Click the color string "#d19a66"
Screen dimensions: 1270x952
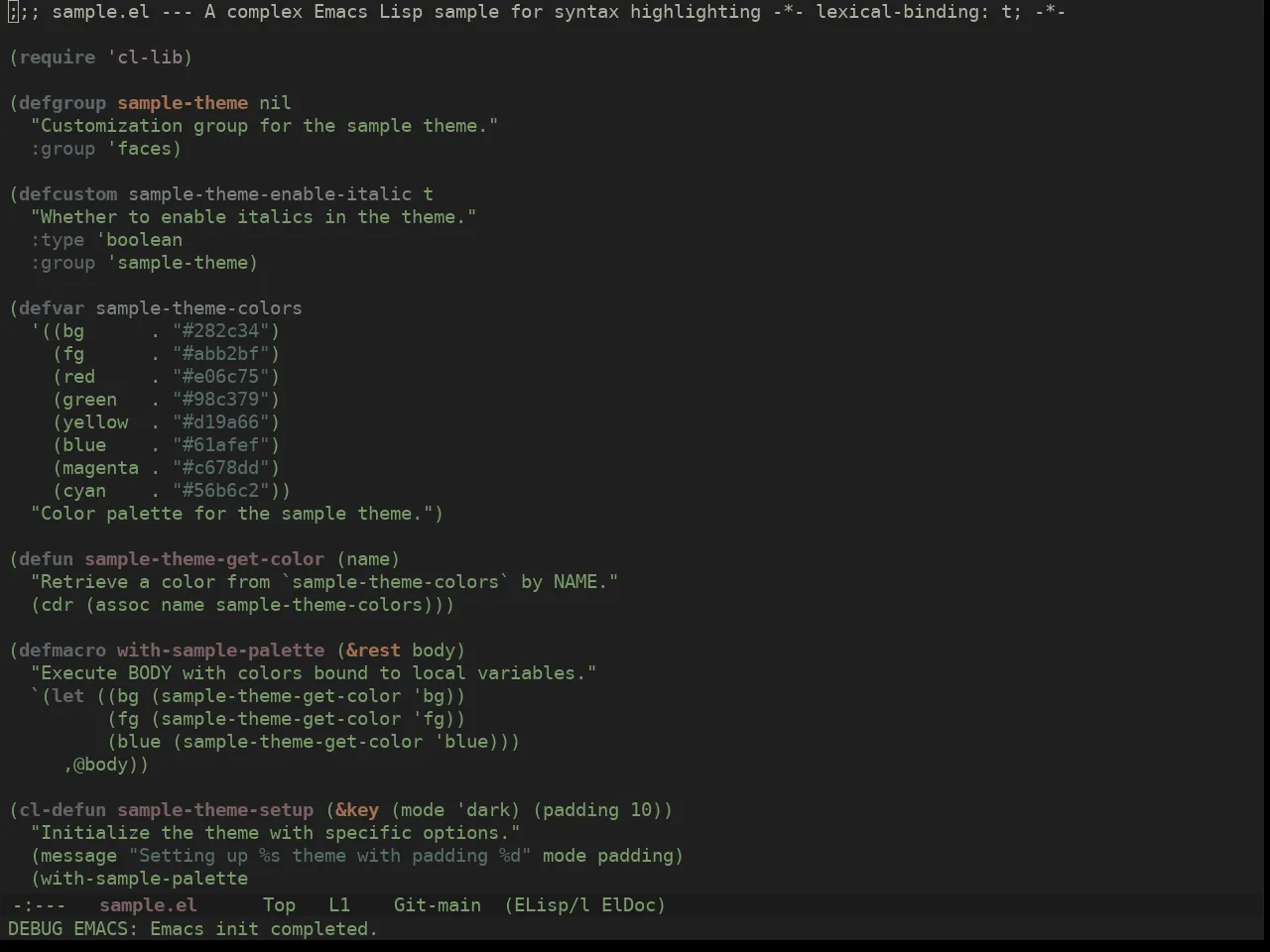(x=221, y=421)
